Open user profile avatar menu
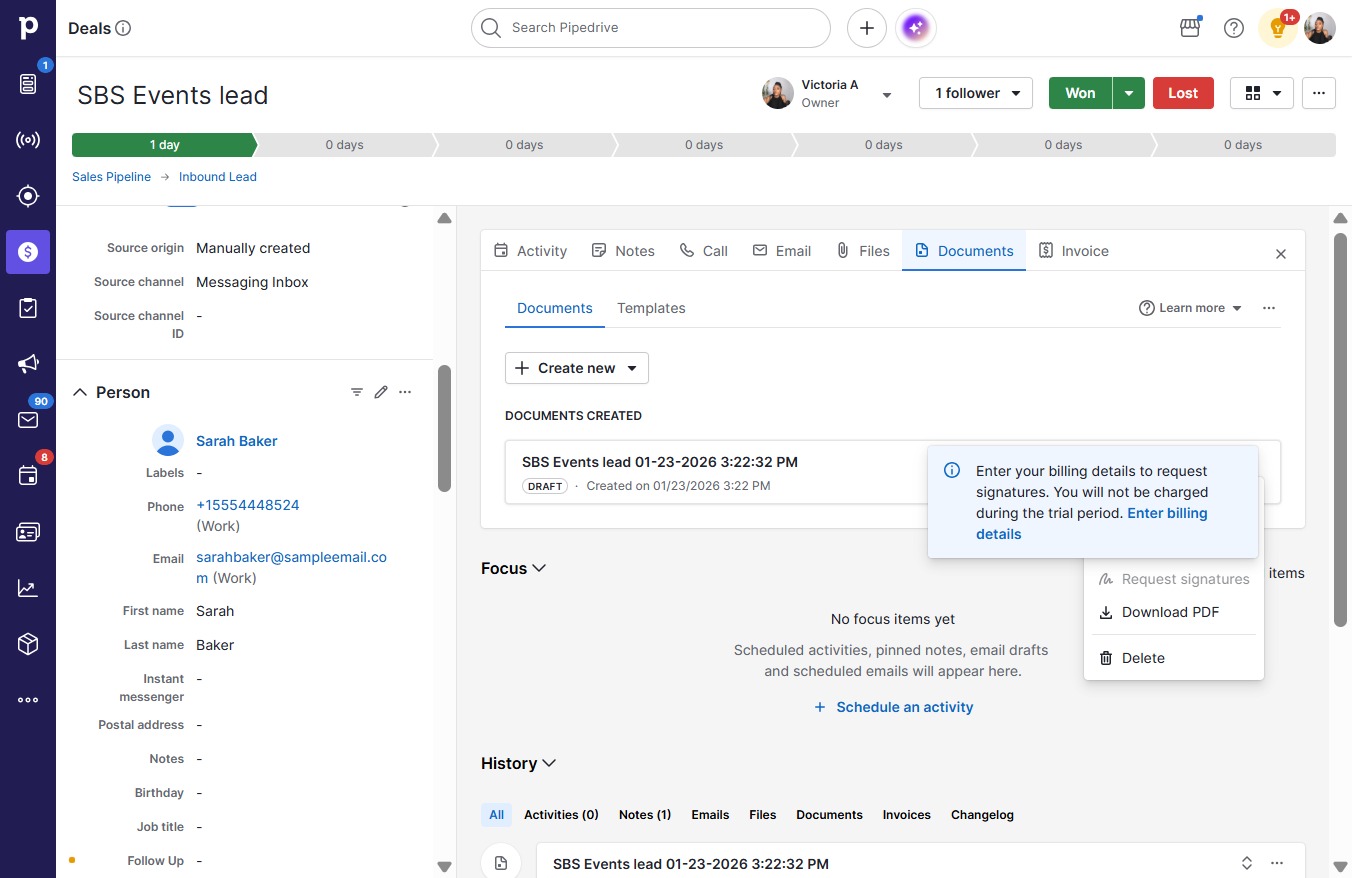The height and width of the screenshot is (878, 1352). [1320, 28]
